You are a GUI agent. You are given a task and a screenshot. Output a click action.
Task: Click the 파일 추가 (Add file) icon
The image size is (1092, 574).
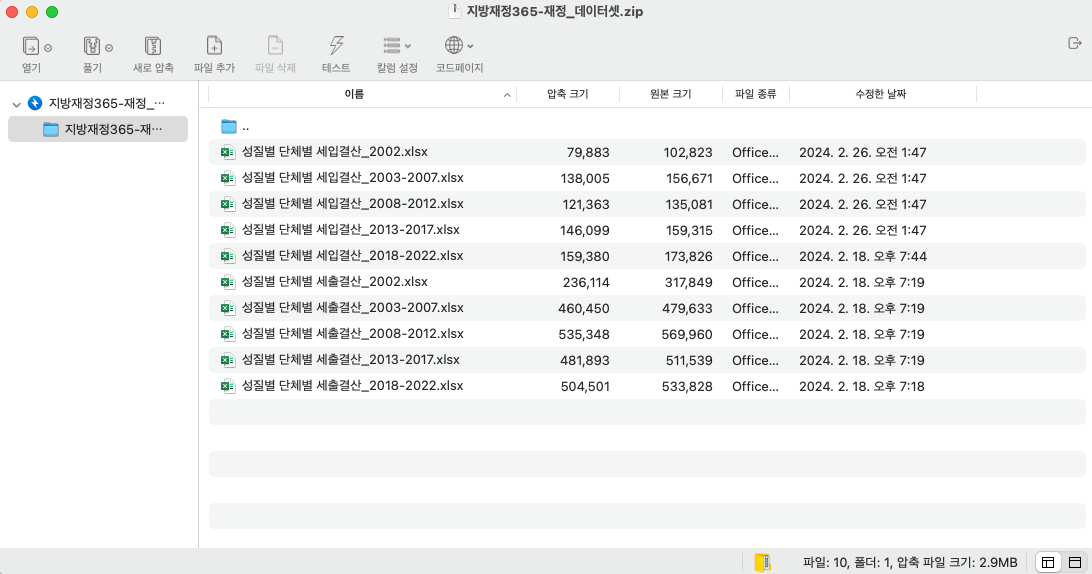[214, 46]
